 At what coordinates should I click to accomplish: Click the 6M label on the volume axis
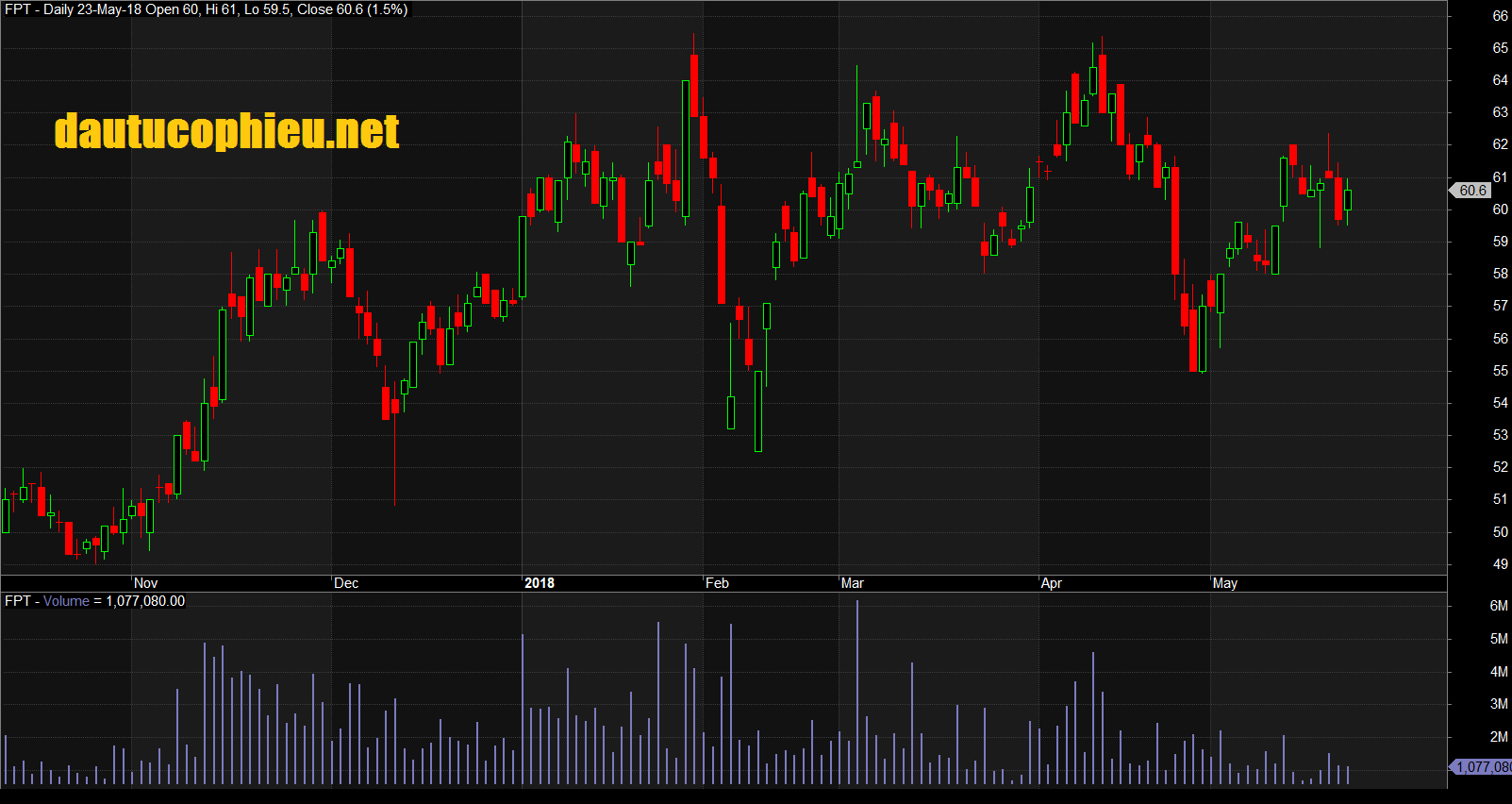tap(1499, 606)
